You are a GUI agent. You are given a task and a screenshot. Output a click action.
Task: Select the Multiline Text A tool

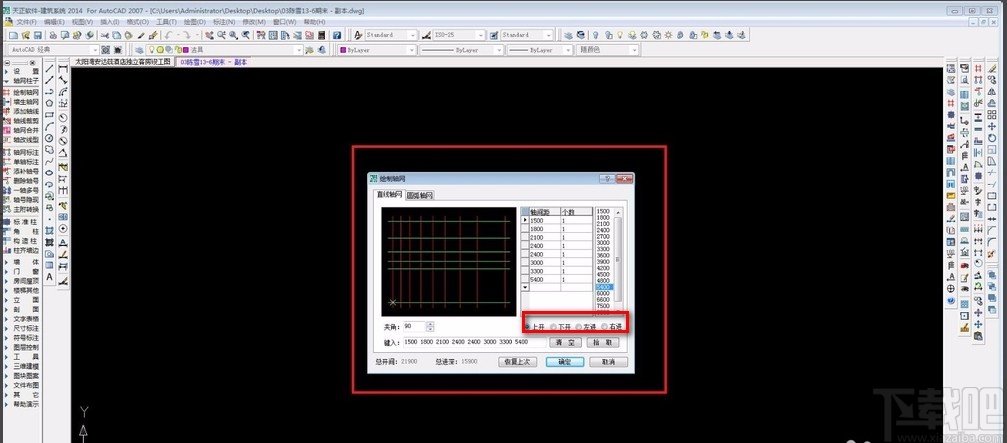click(49, 277)
